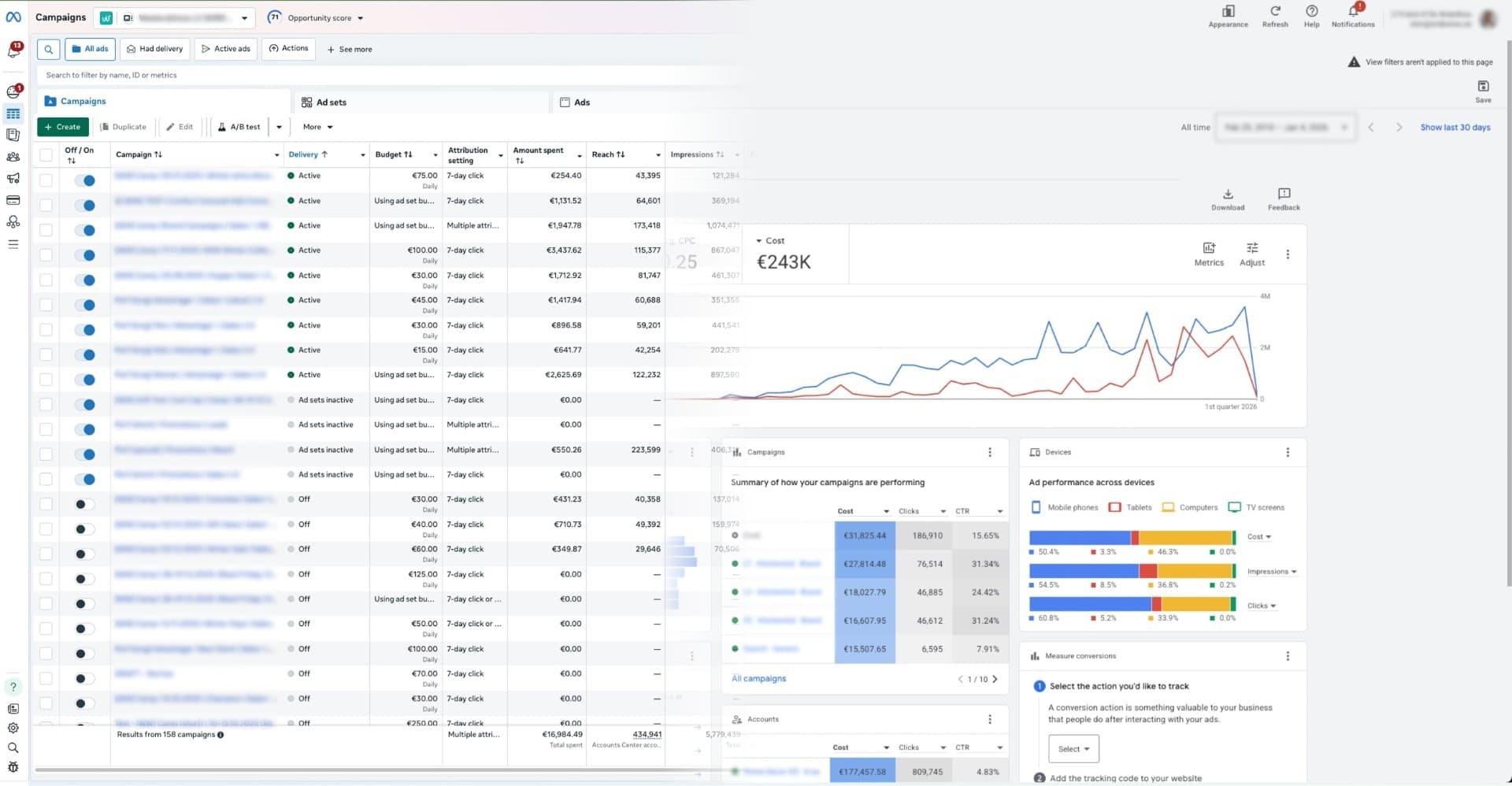Open the Settings gear at bottom sidebar

tap(13, 728)
